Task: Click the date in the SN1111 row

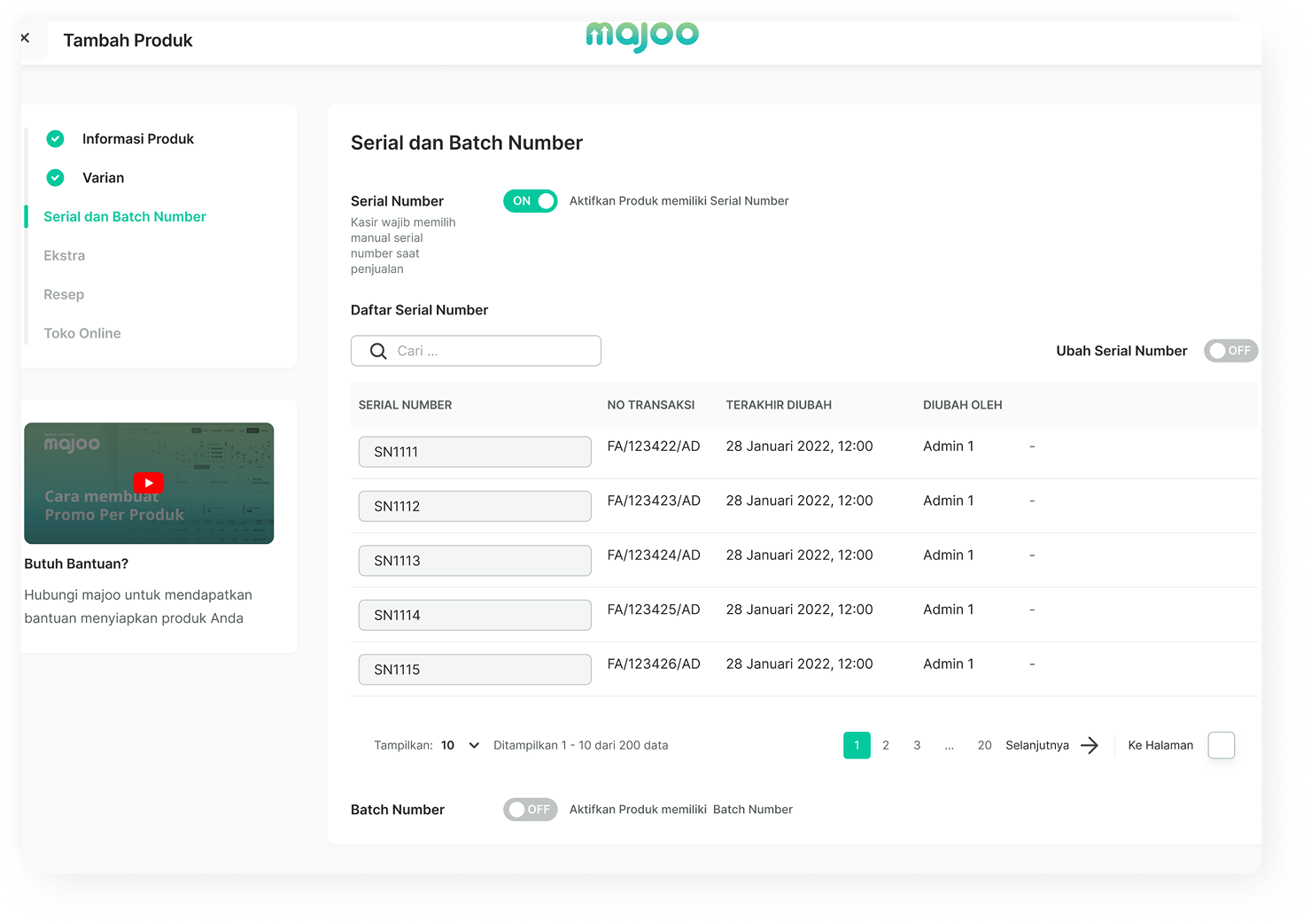Action: click(x=799, y=446)
